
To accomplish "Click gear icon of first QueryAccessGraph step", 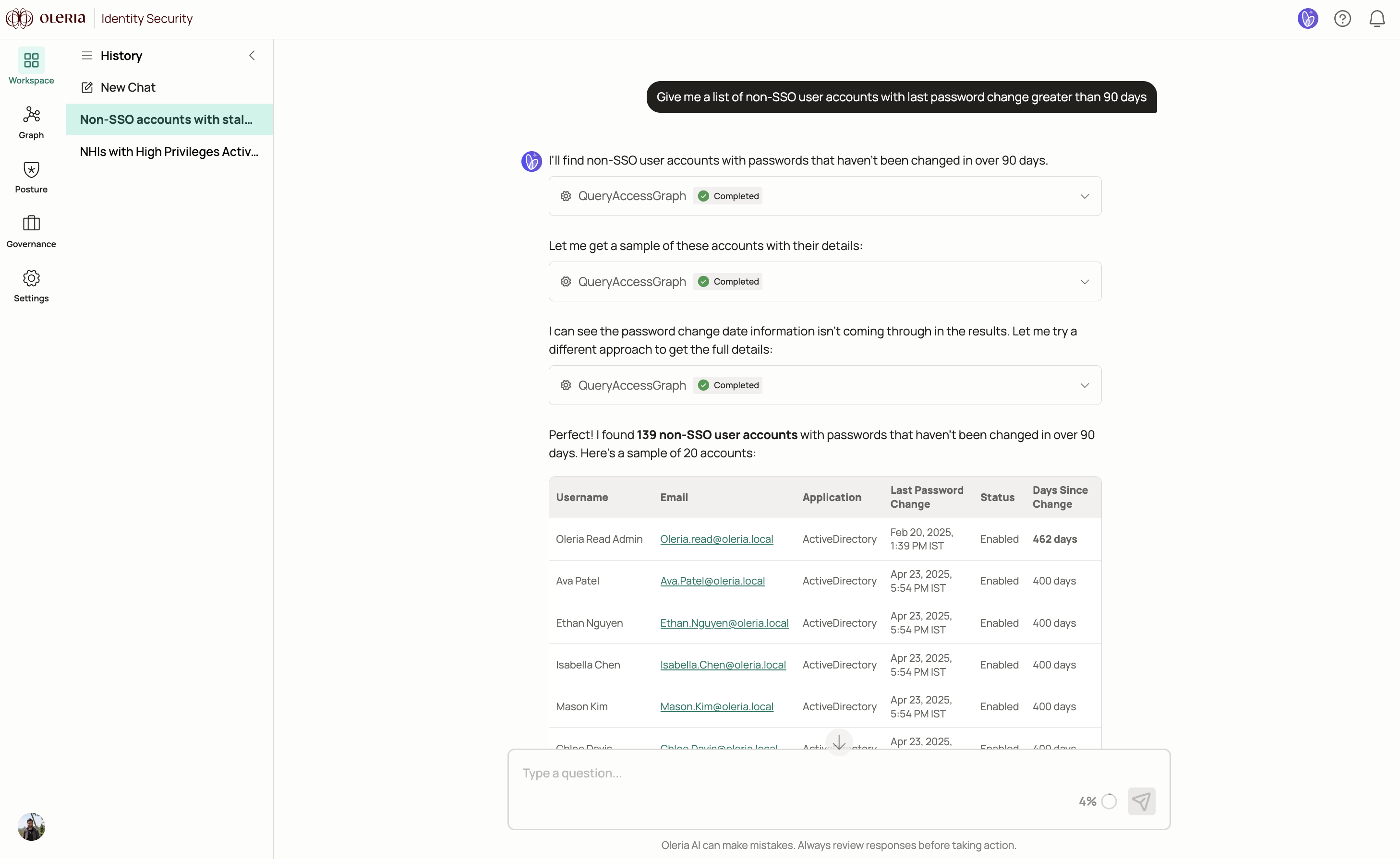I will click(x=566, y=196).
